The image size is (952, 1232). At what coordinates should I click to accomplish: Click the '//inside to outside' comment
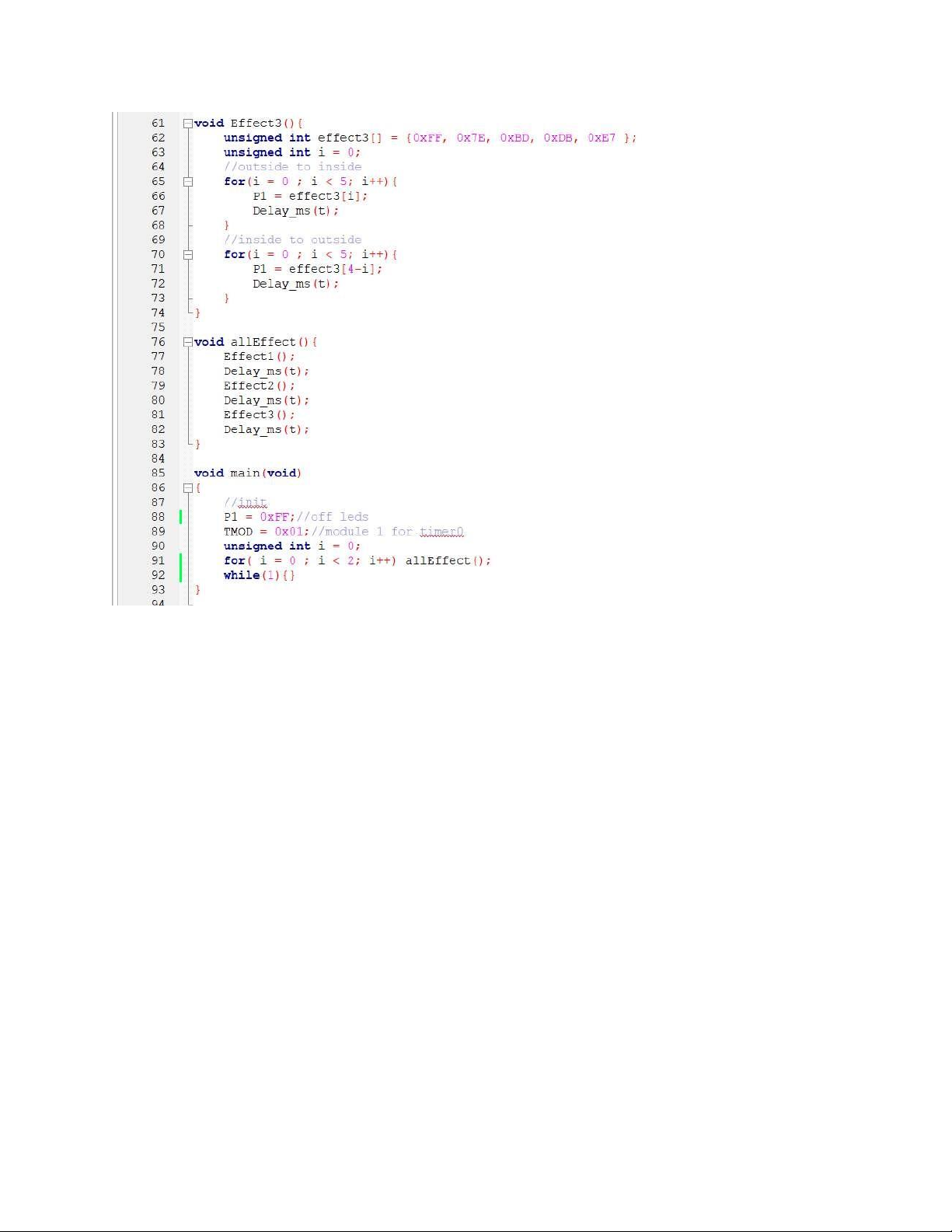coord(292,240)
